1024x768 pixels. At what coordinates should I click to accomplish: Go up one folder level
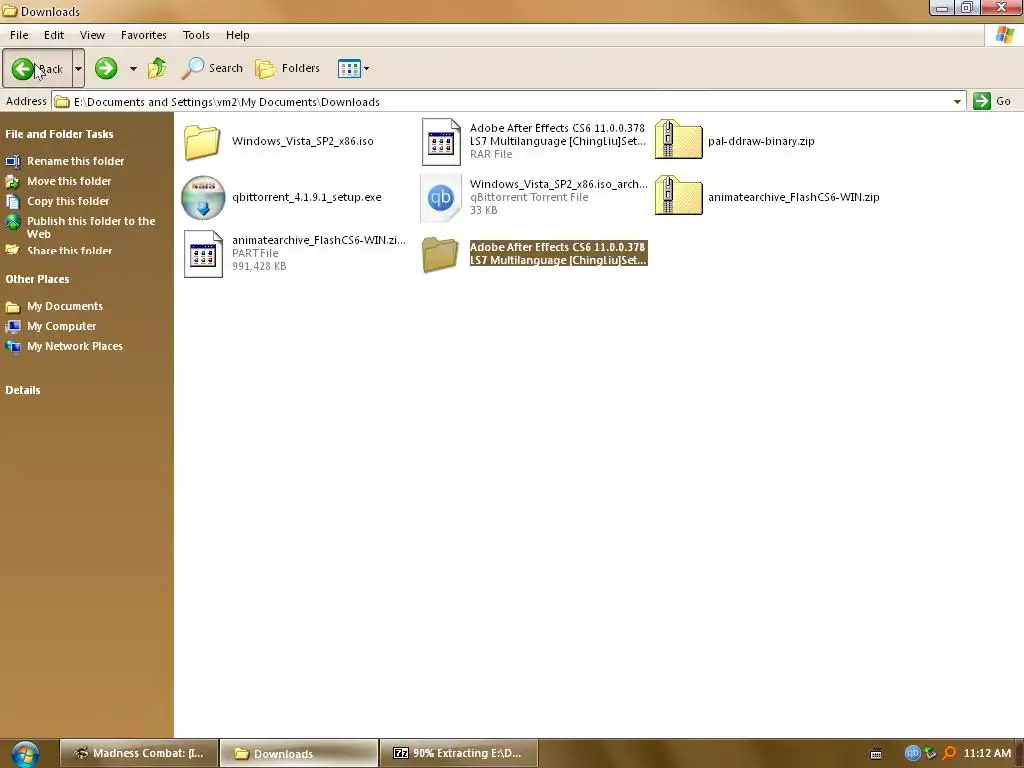(157, 68)
